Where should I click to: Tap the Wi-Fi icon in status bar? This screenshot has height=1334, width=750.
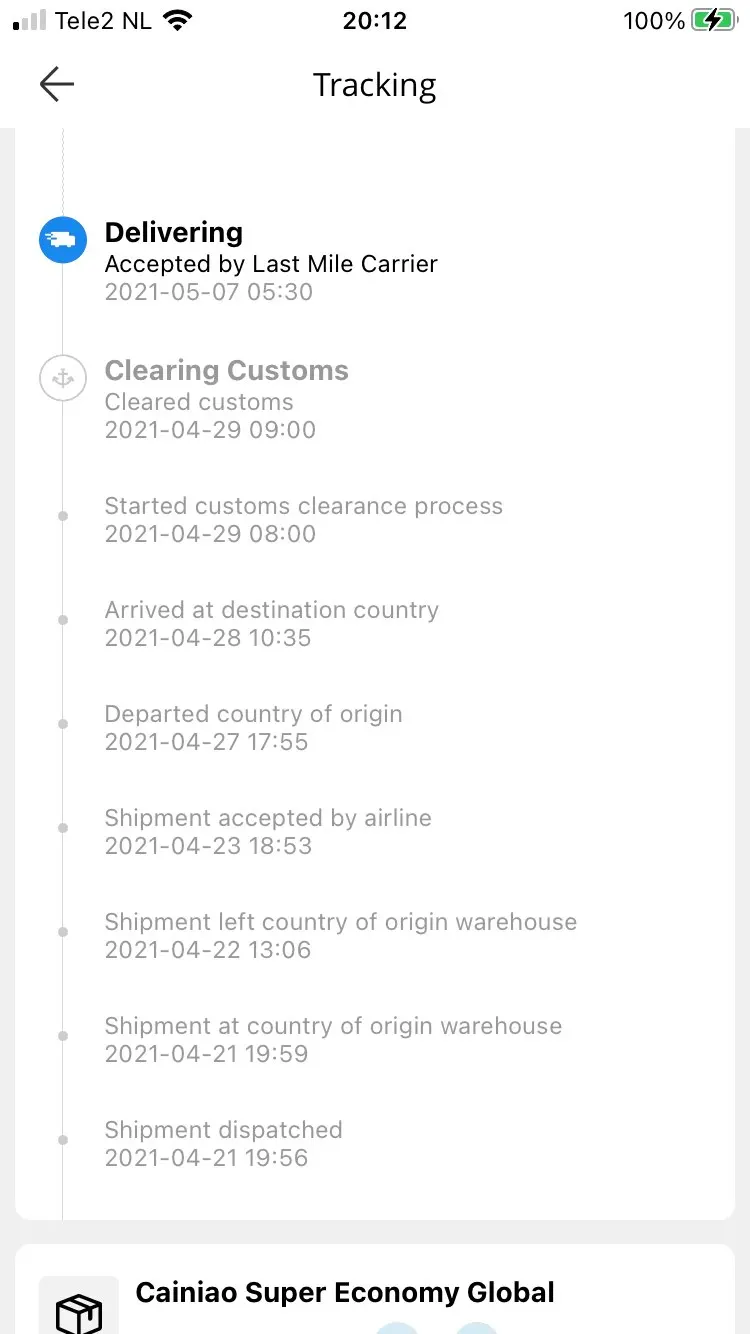(178, 21)
